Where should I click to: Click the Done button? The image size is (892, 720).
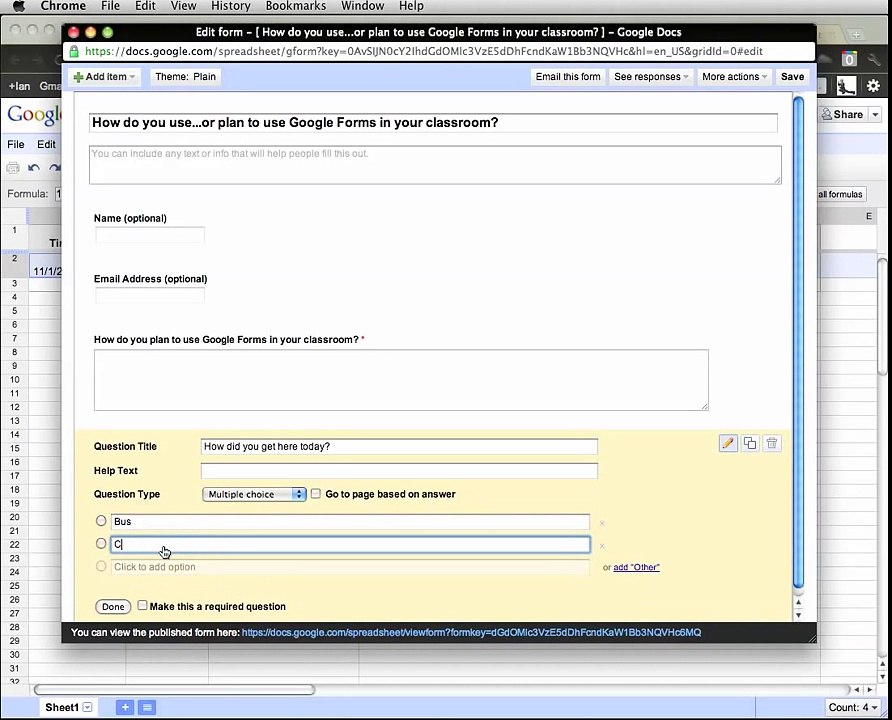(x=113, y=607)
